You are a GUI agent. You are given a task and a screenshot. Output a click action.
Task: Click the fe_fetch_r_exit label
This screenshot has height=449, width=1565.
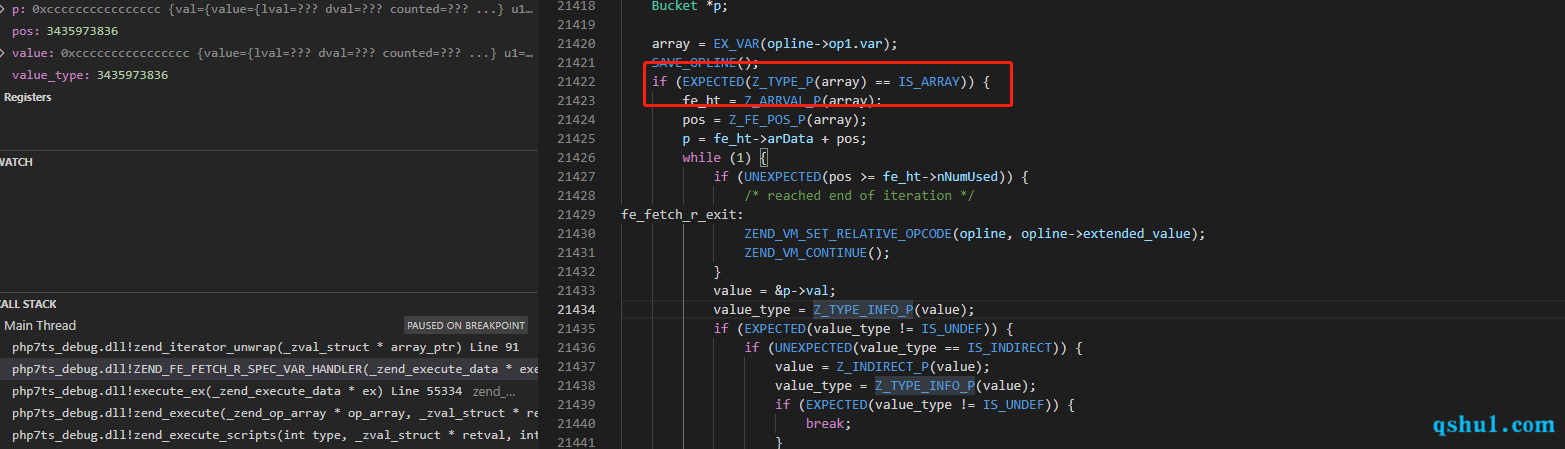[683, 215]
